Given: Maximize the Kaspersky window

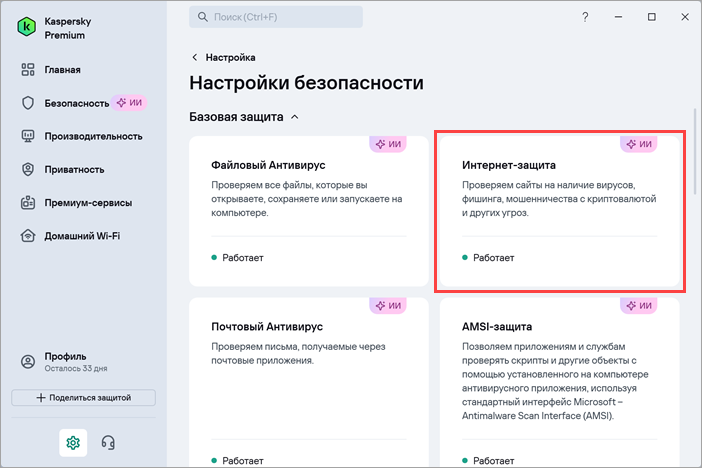Looking at the screenshot, I should [652, 17].
